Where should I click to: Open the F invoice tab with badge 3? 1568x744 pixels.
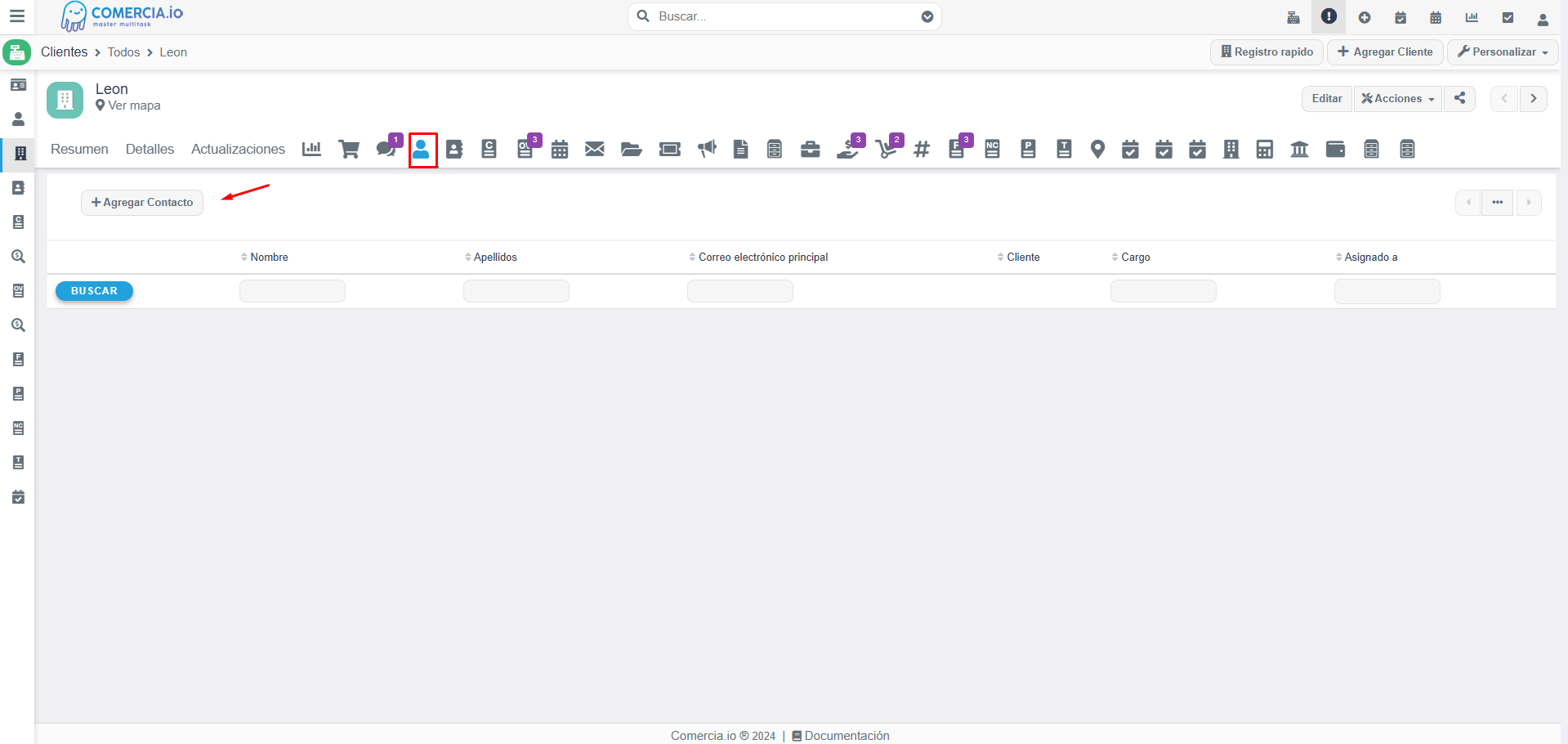click(x=958, y=148)
